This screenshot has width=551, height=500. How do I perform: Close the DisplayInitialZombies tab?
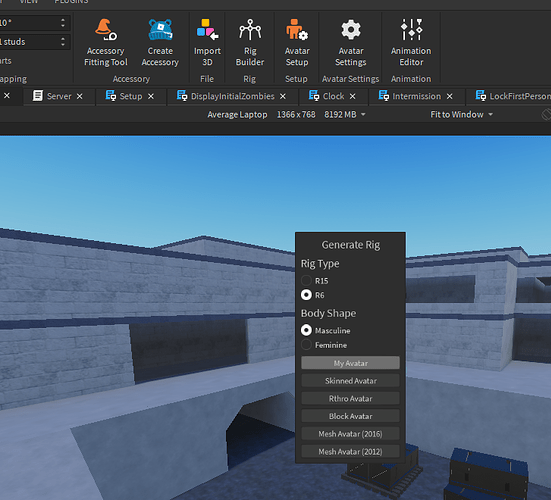[283, 96]
